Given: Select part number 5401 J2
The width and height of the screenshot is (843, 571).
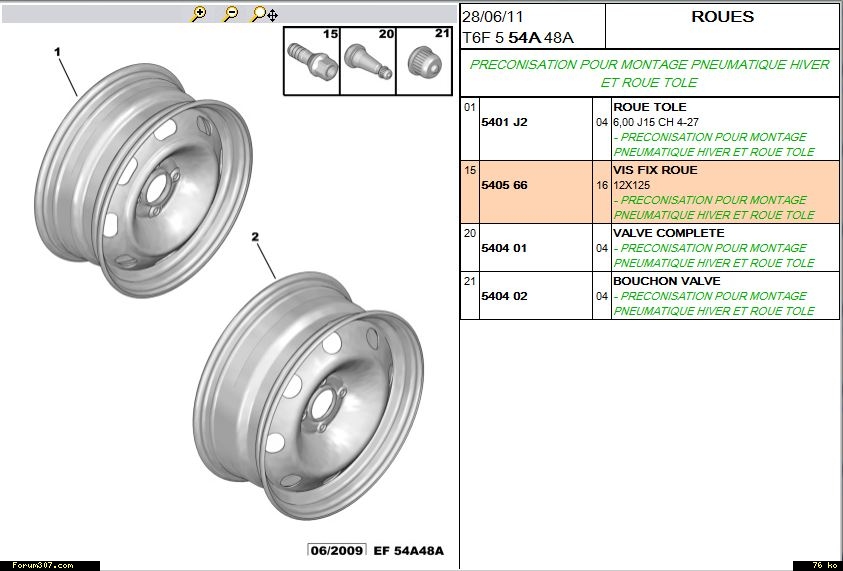Looking at the screenshot, I should [504, 122].
